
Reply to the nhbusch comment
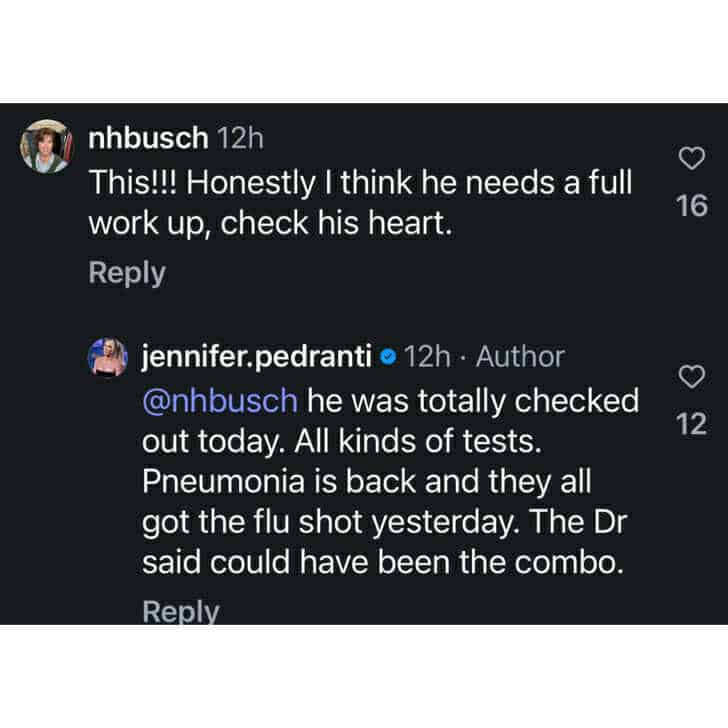[127, 272]
